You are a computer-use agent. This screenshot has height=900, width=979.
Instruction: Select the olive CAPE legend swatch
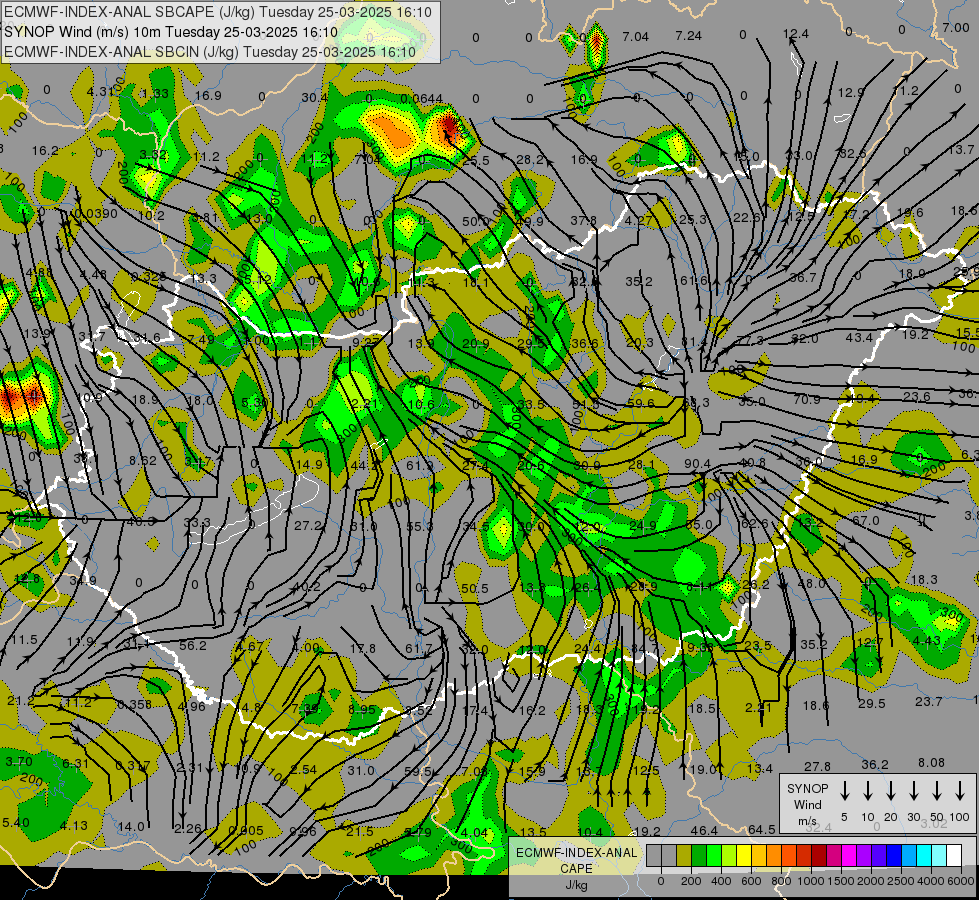684,855
